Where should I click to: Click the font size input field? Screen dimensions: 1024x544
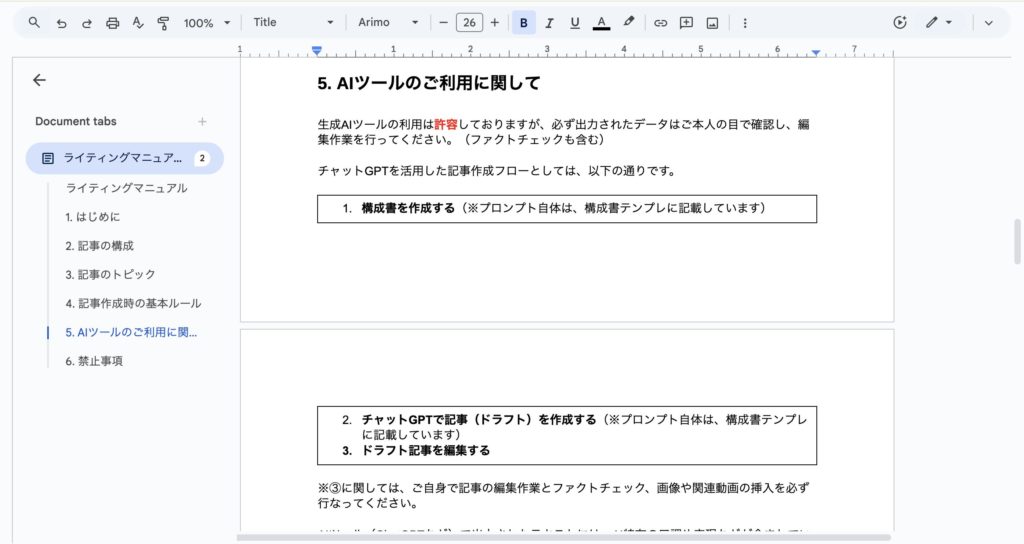coord(468,22)
